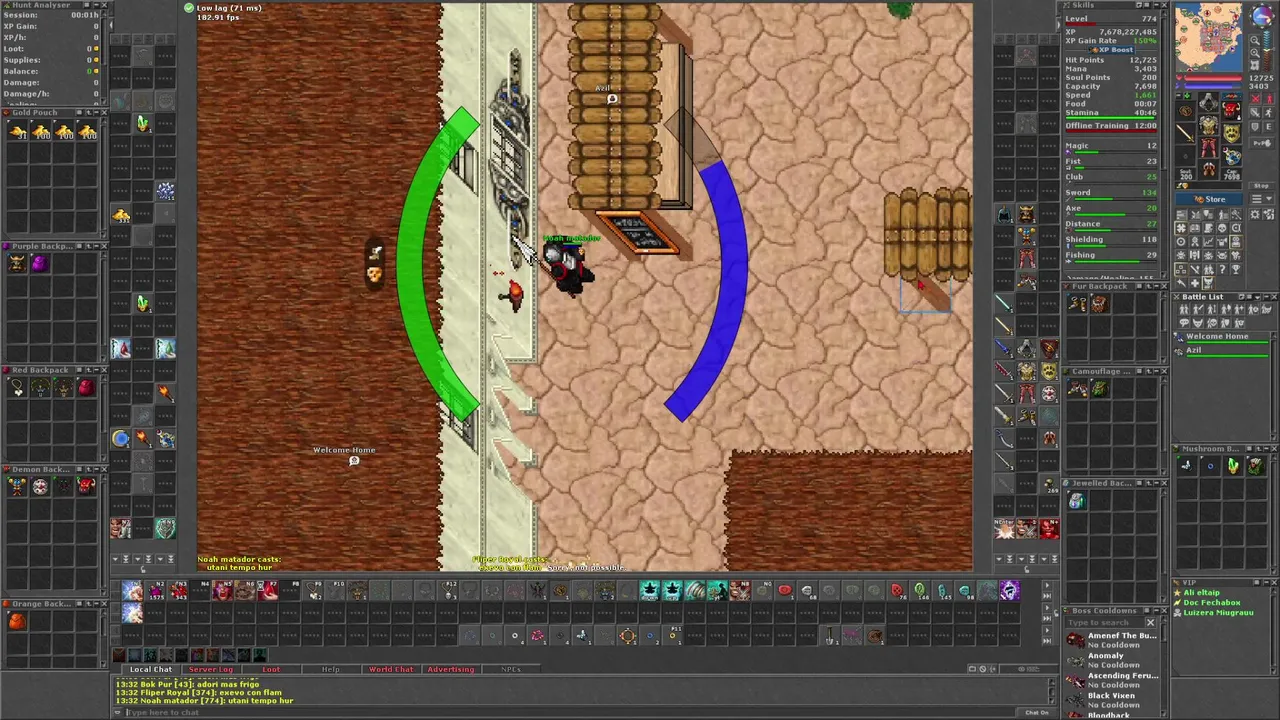
Task: Click the Stamina progress bar
Action: 1110,118
